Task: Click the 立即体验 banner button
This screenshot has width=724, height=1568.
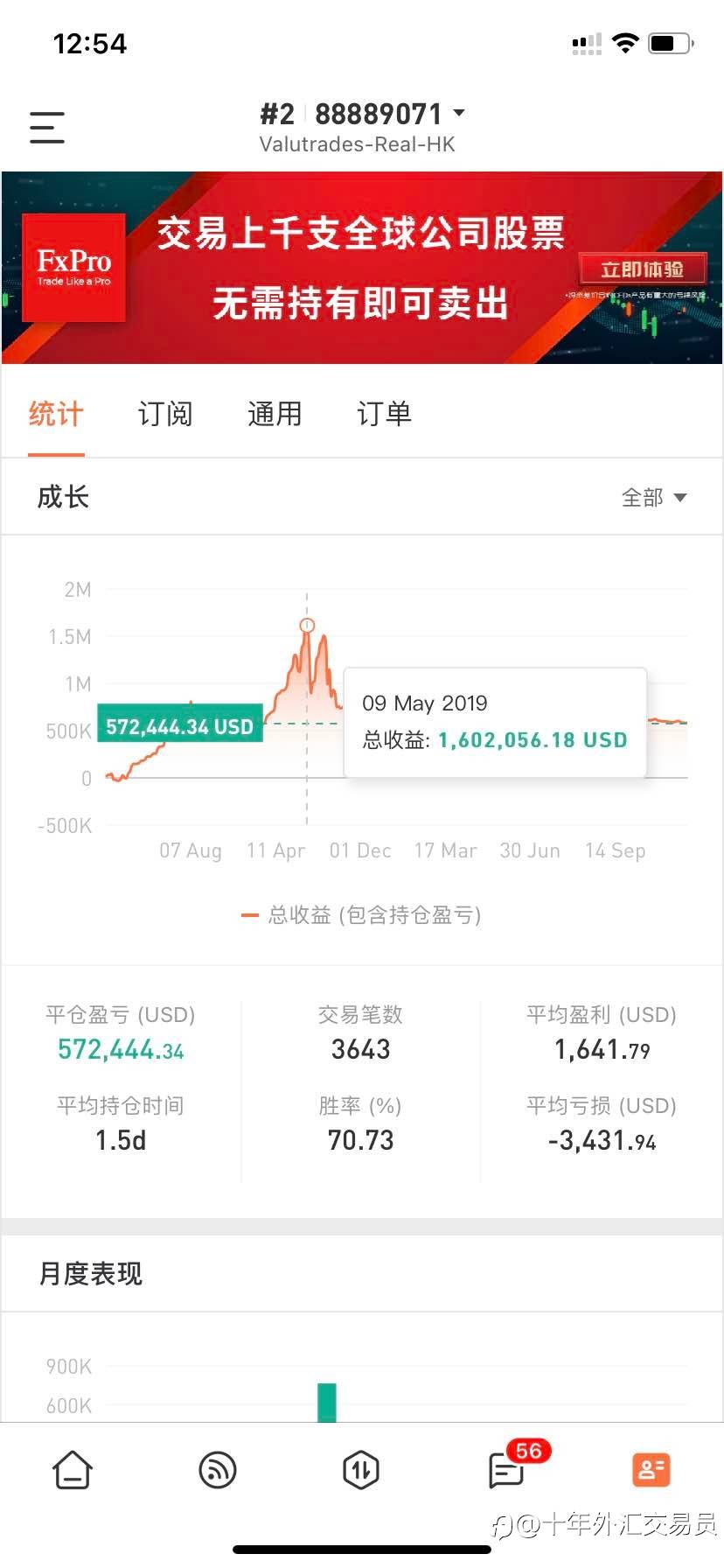Action: click(642, 269)
